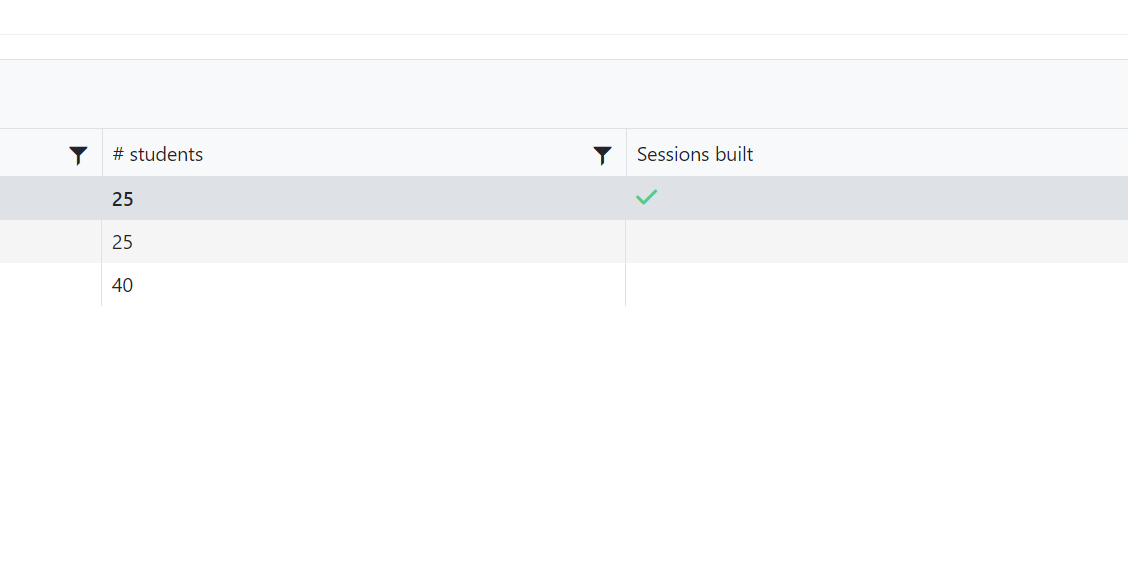This screenshot has width=1128, height=585.
Task: Click the green checkmark under Sessions built
Action: click(x=647, y=197)
